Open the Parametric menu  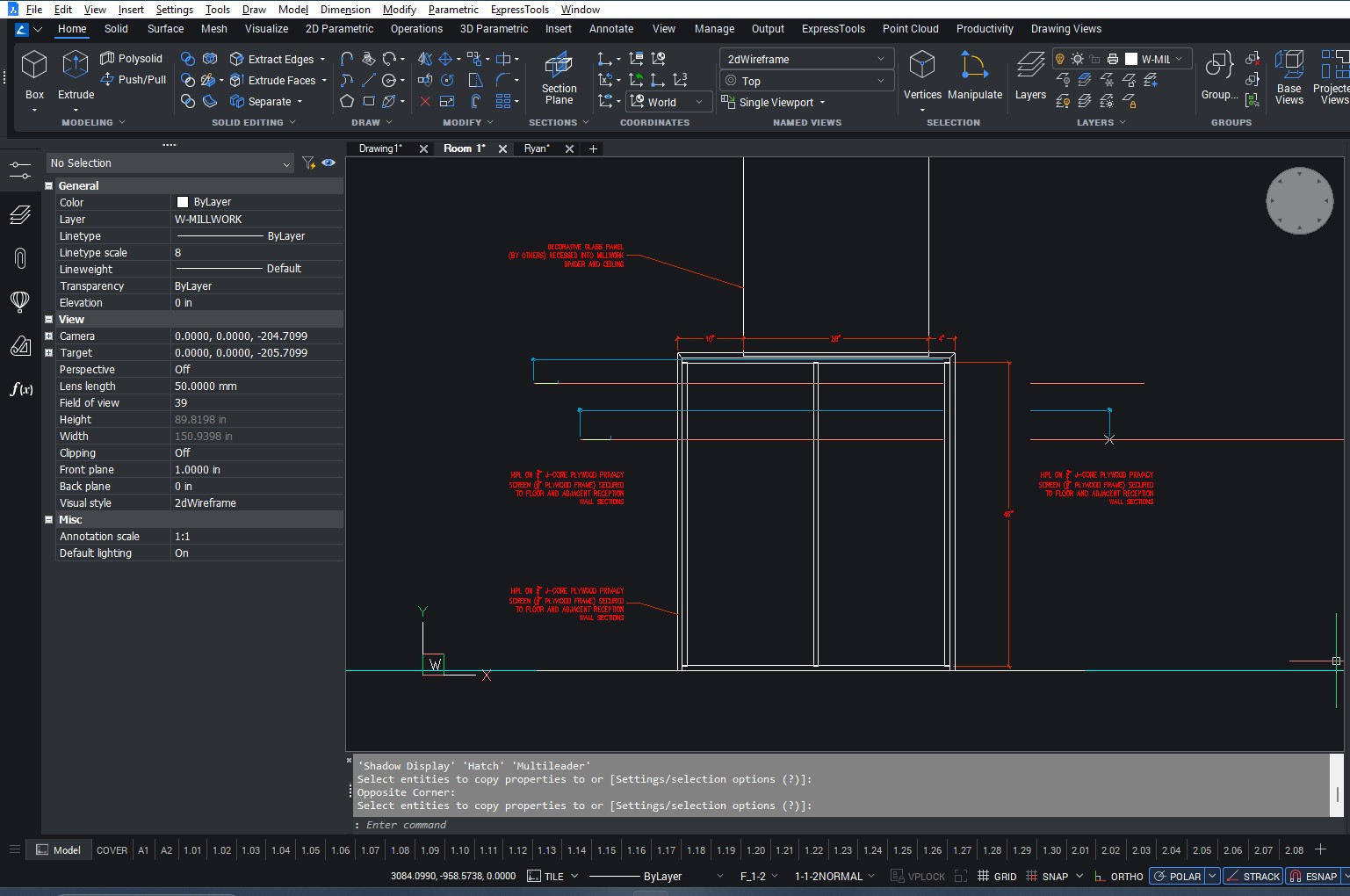(453, 10)
